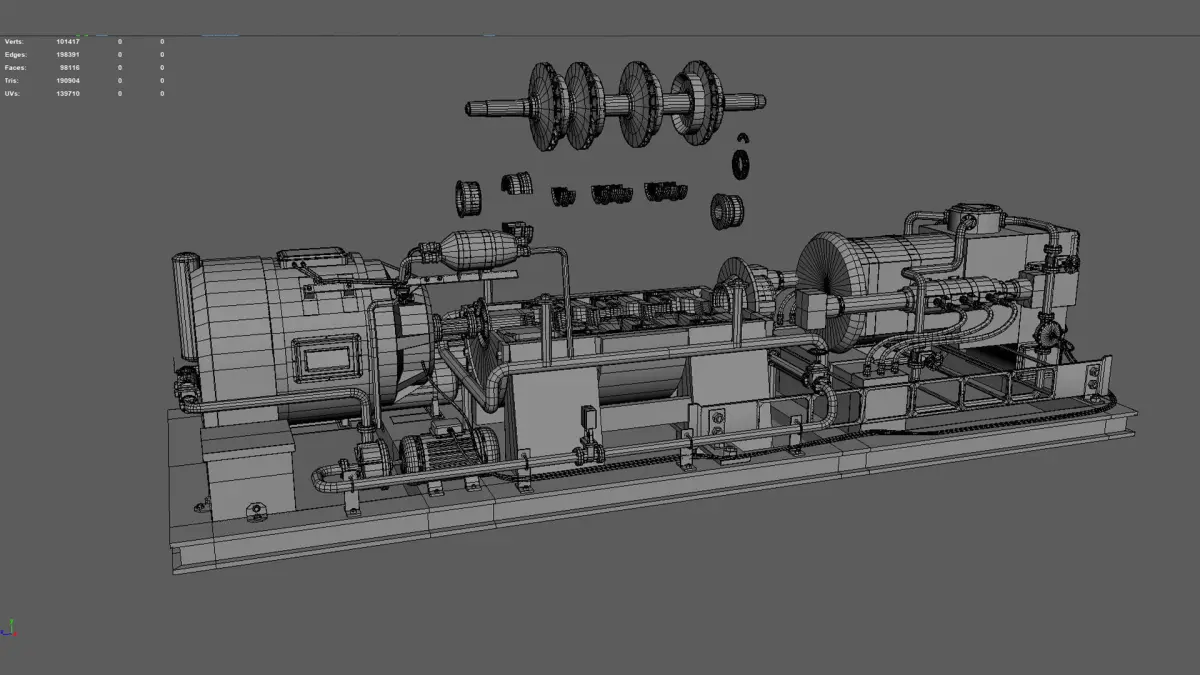Screen dimensions: 1200x675
Task: Select the small finned pump motor on the base
Action: [x=448, y=449]
